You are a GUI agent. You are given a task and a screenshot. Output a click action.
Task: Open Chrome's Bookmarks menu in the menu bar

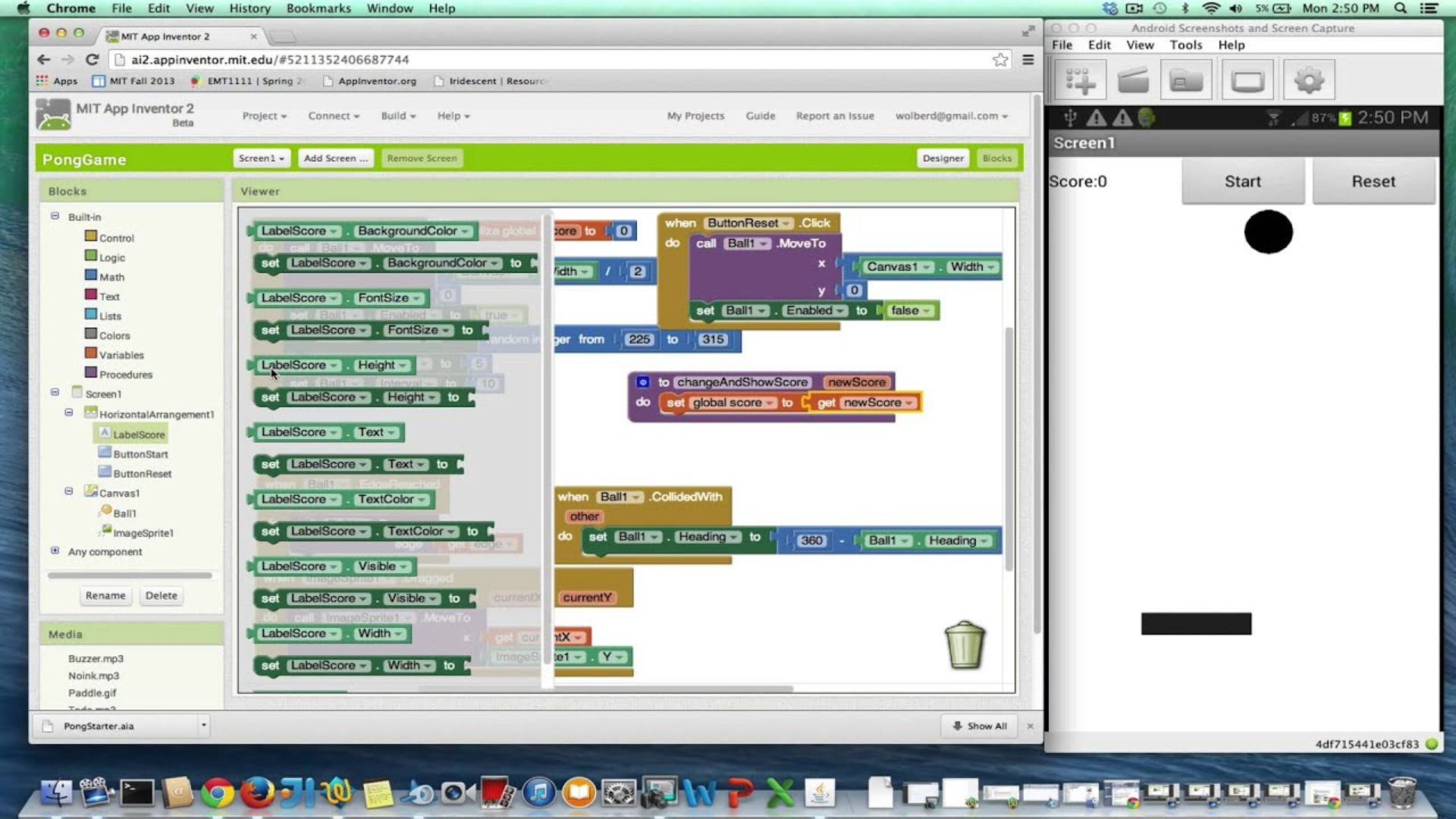pyautogui.click(x=318, y=8)
